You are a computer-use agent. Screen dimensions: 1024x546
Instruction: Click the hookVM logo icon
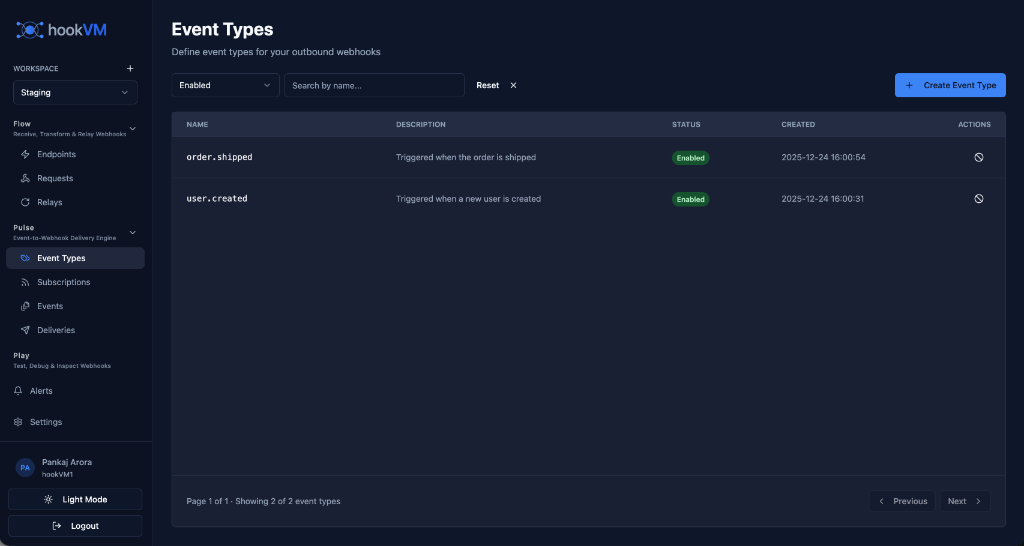click(x=30, y=30)
